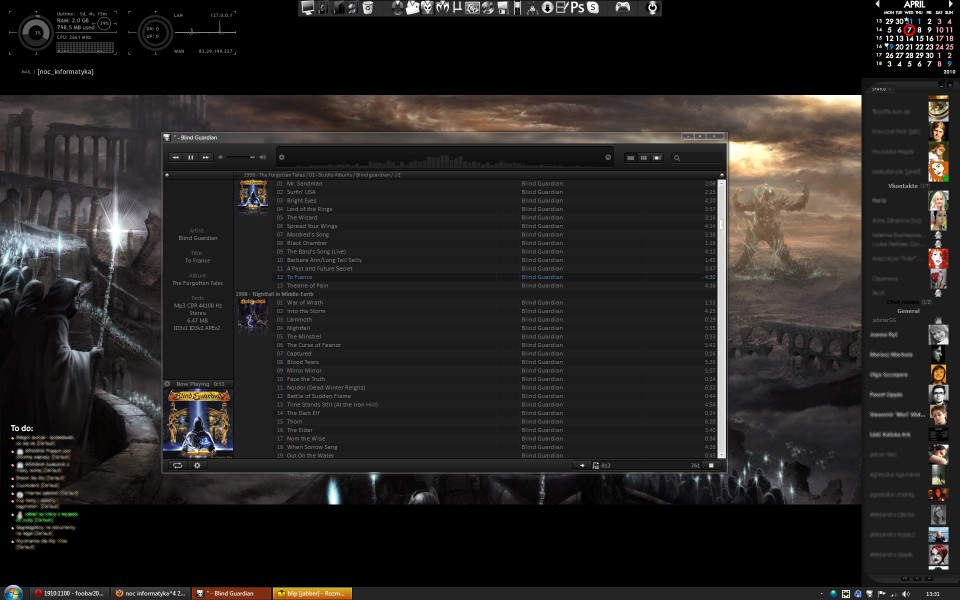960x600 pixels.
Task: Click the player search field
Action: [x=700, y=157]
